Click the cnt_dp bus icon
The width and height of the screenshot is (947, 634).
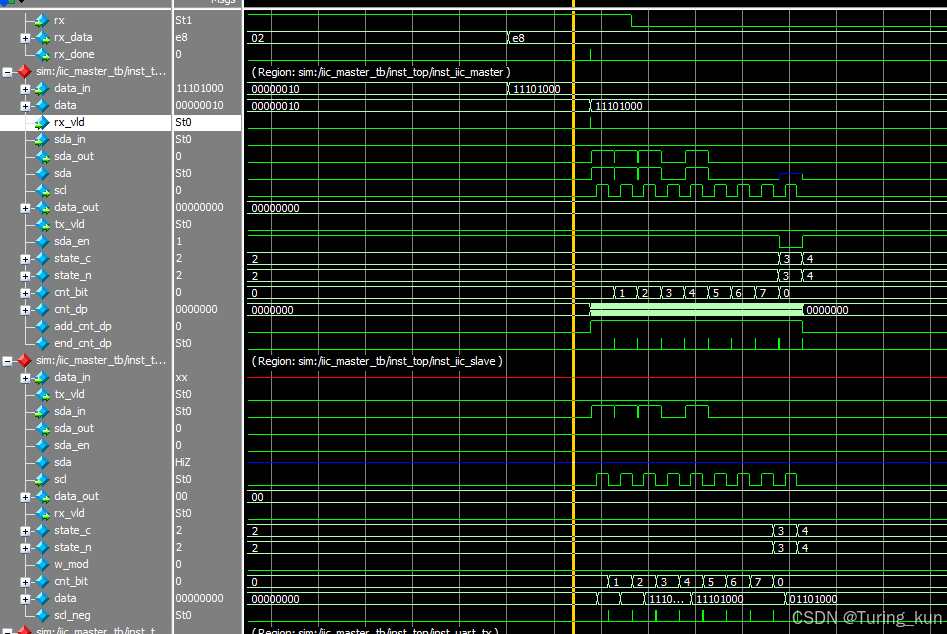(x=42, y=309)
